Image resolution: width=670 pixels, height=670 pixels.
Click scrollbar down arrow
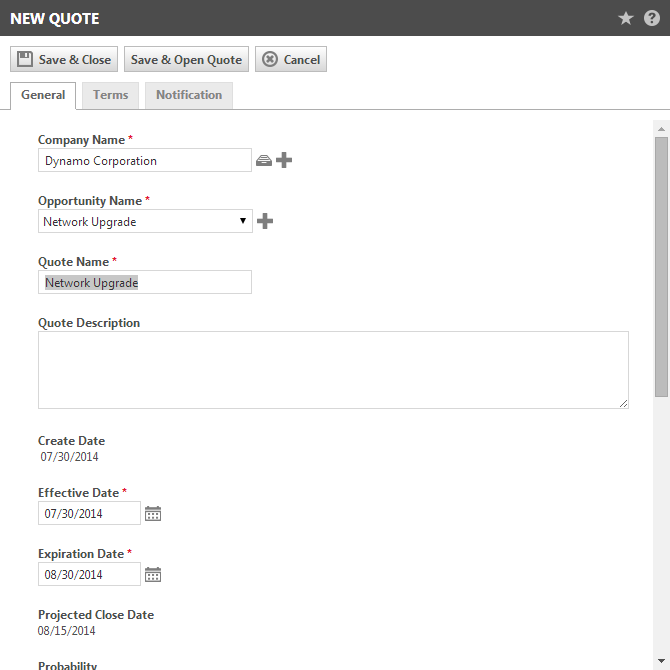coord(661,661)
